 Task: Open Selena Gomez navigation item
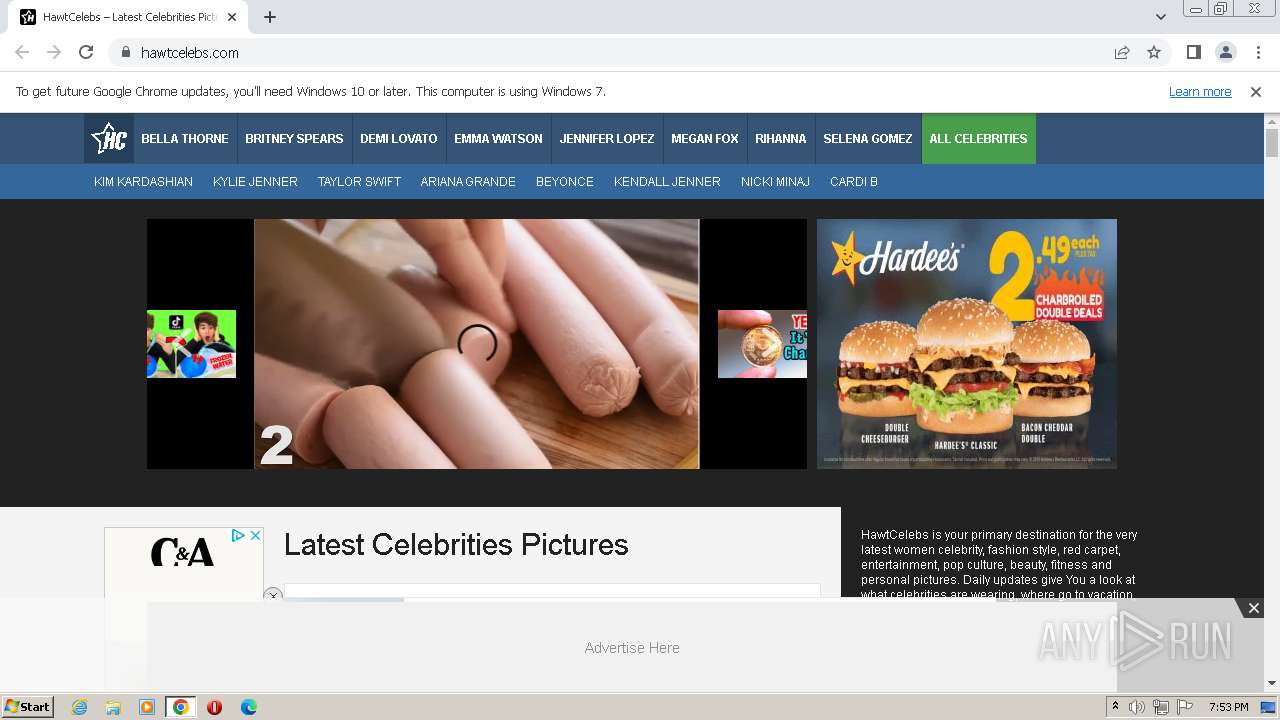pos(868,139)
